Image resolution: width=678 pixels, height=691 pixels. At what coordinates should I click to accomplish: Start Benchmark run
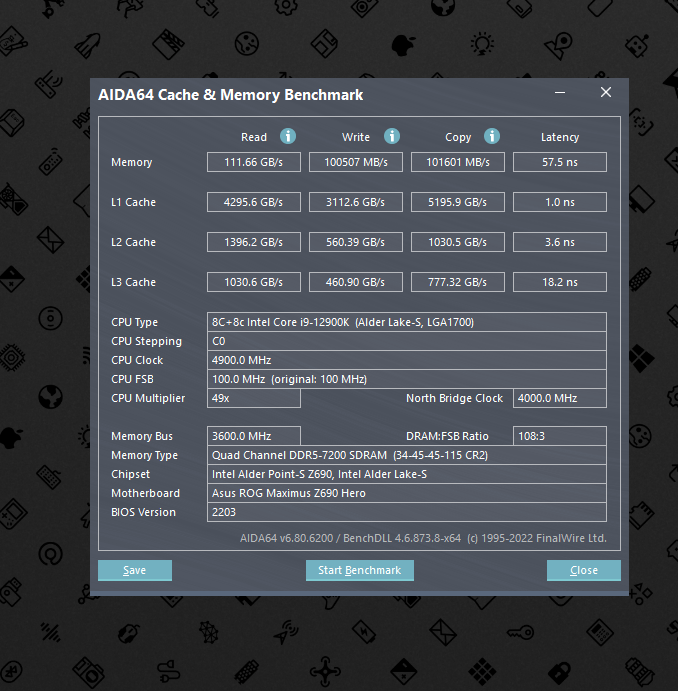pyautogui.click(x=359, y=570)
